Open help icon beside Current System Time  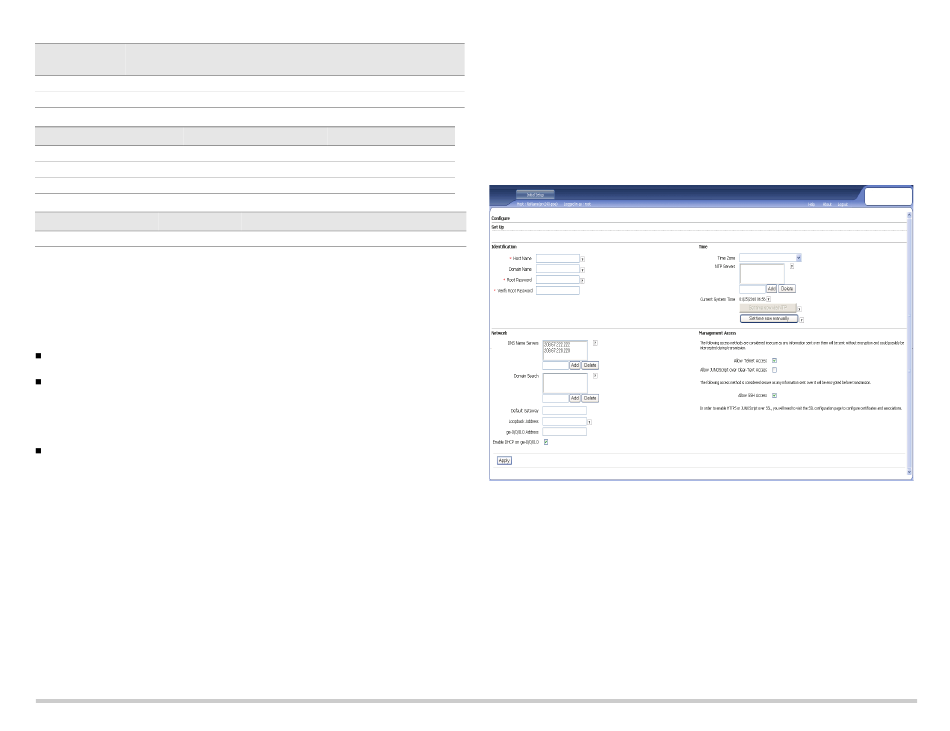point(769,299)
